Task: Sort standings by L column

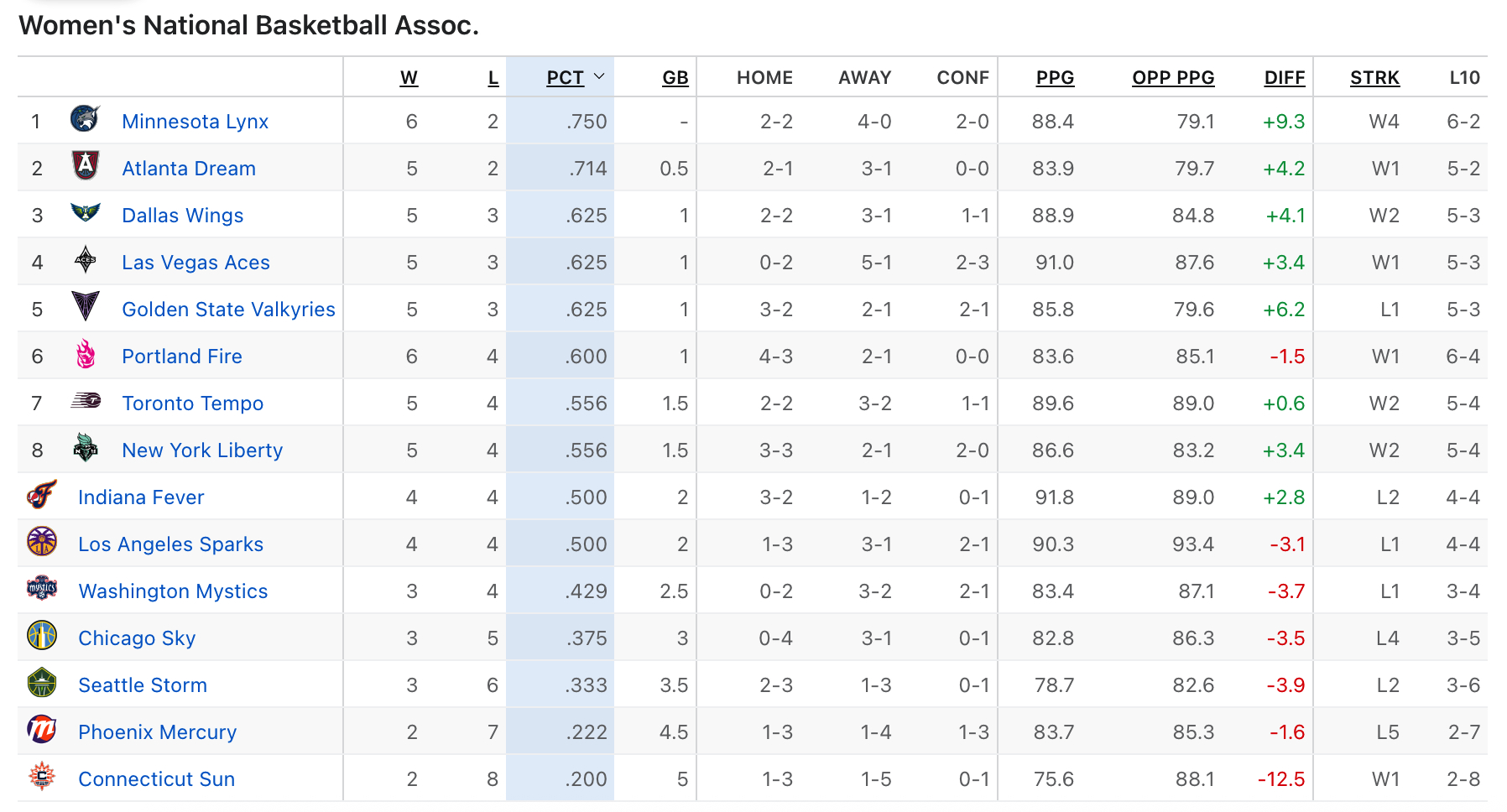Action: pos(493,78)
